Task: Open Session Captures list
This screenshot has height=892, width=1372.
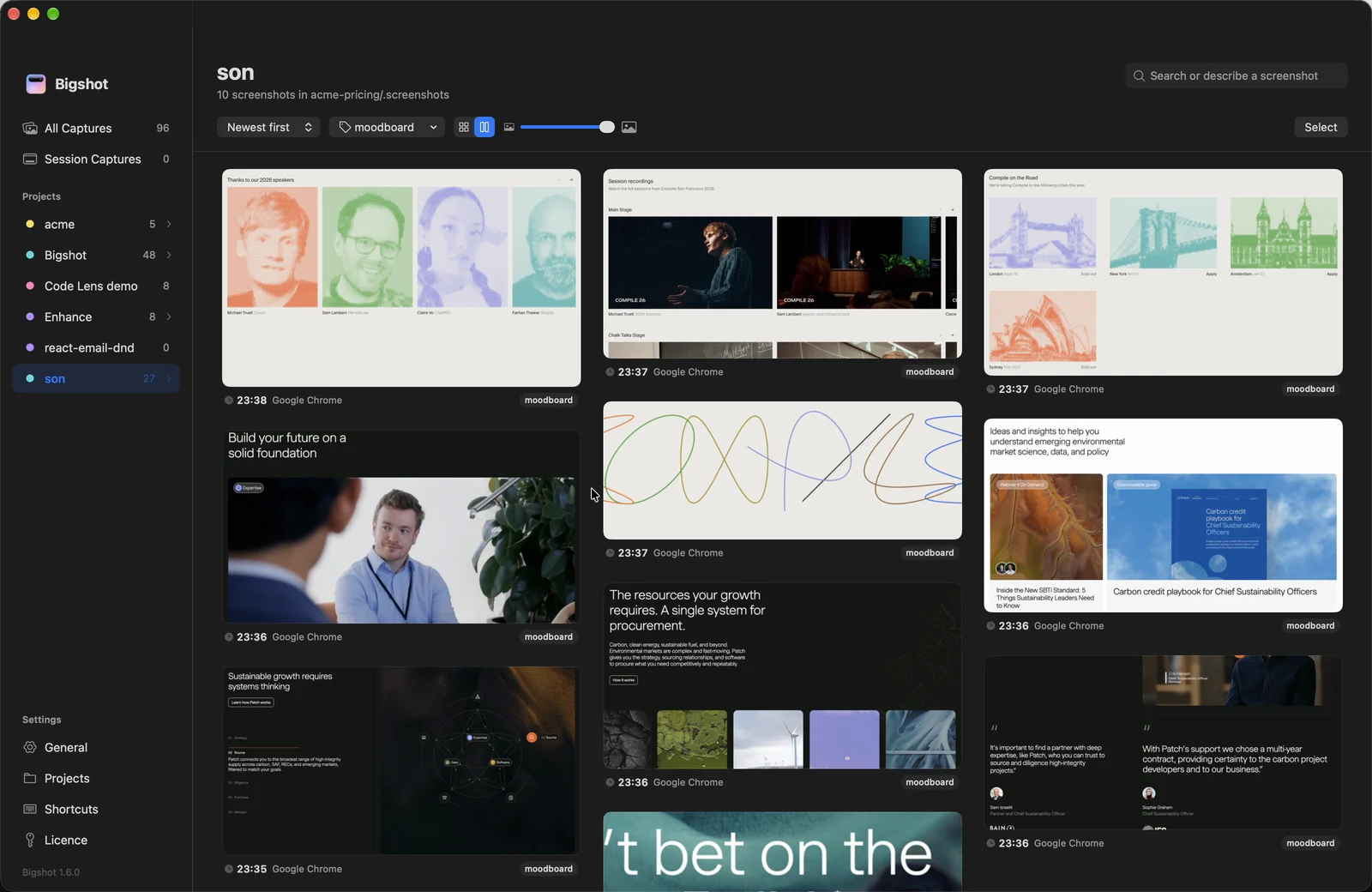Action: coord(96,159)
